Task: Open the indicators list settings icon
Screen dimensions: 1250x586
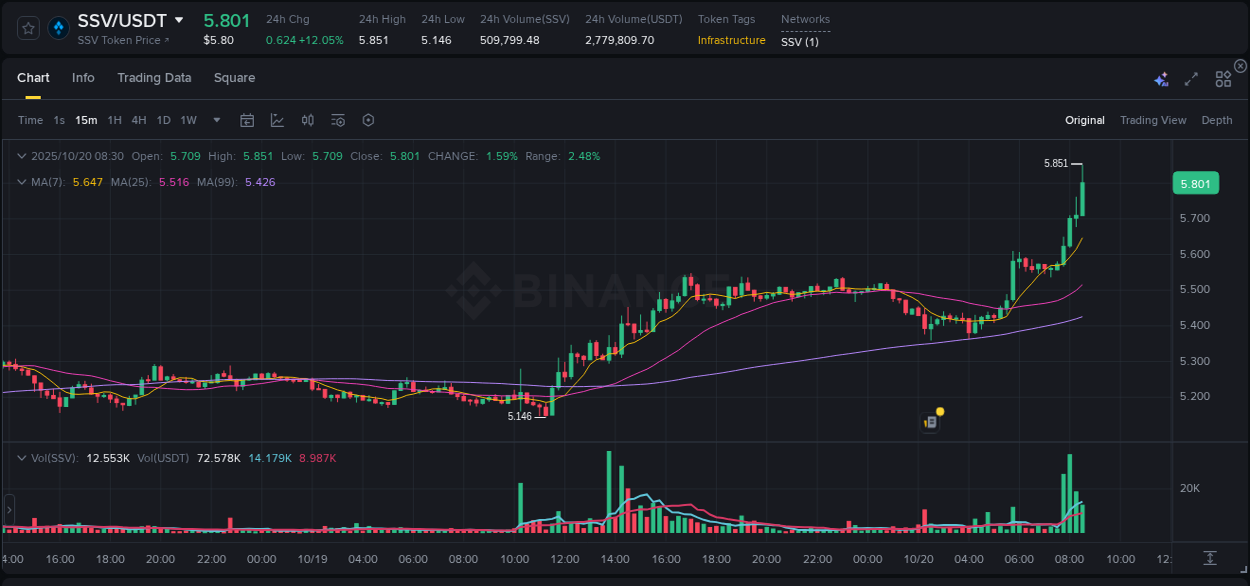Action: [338, 120]
